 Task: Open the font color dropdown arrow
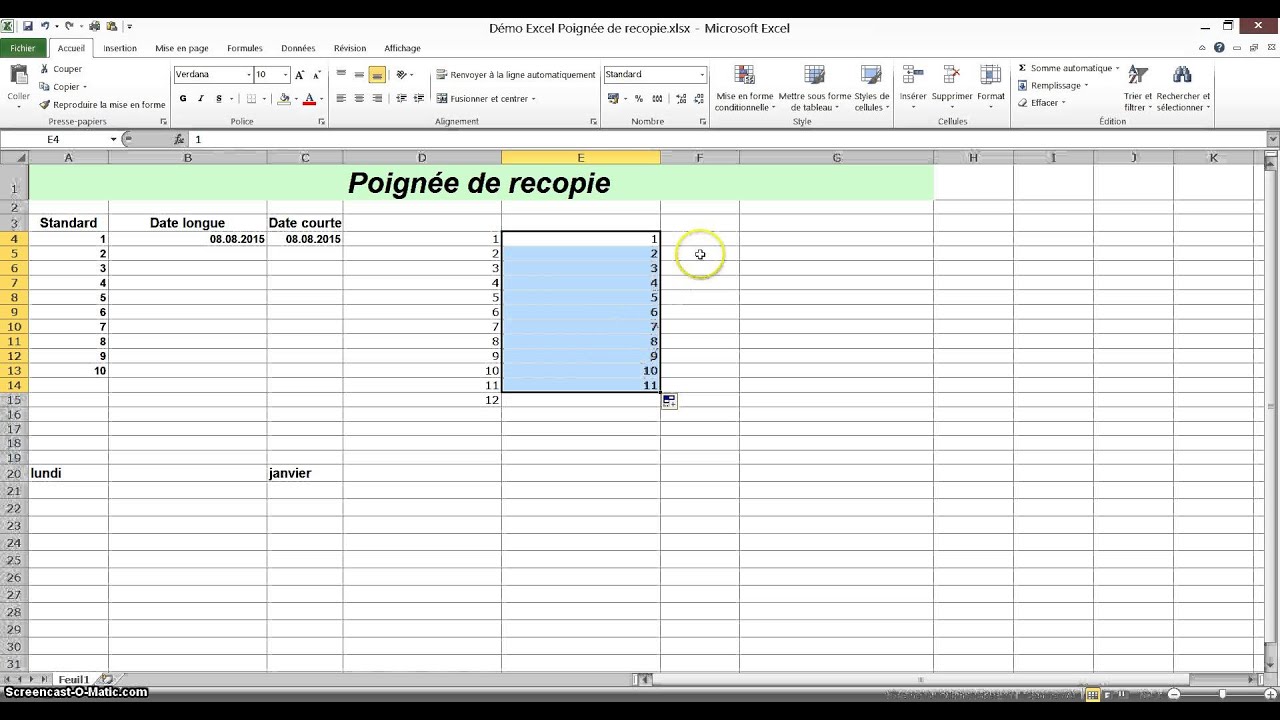(x=320, y=99)
